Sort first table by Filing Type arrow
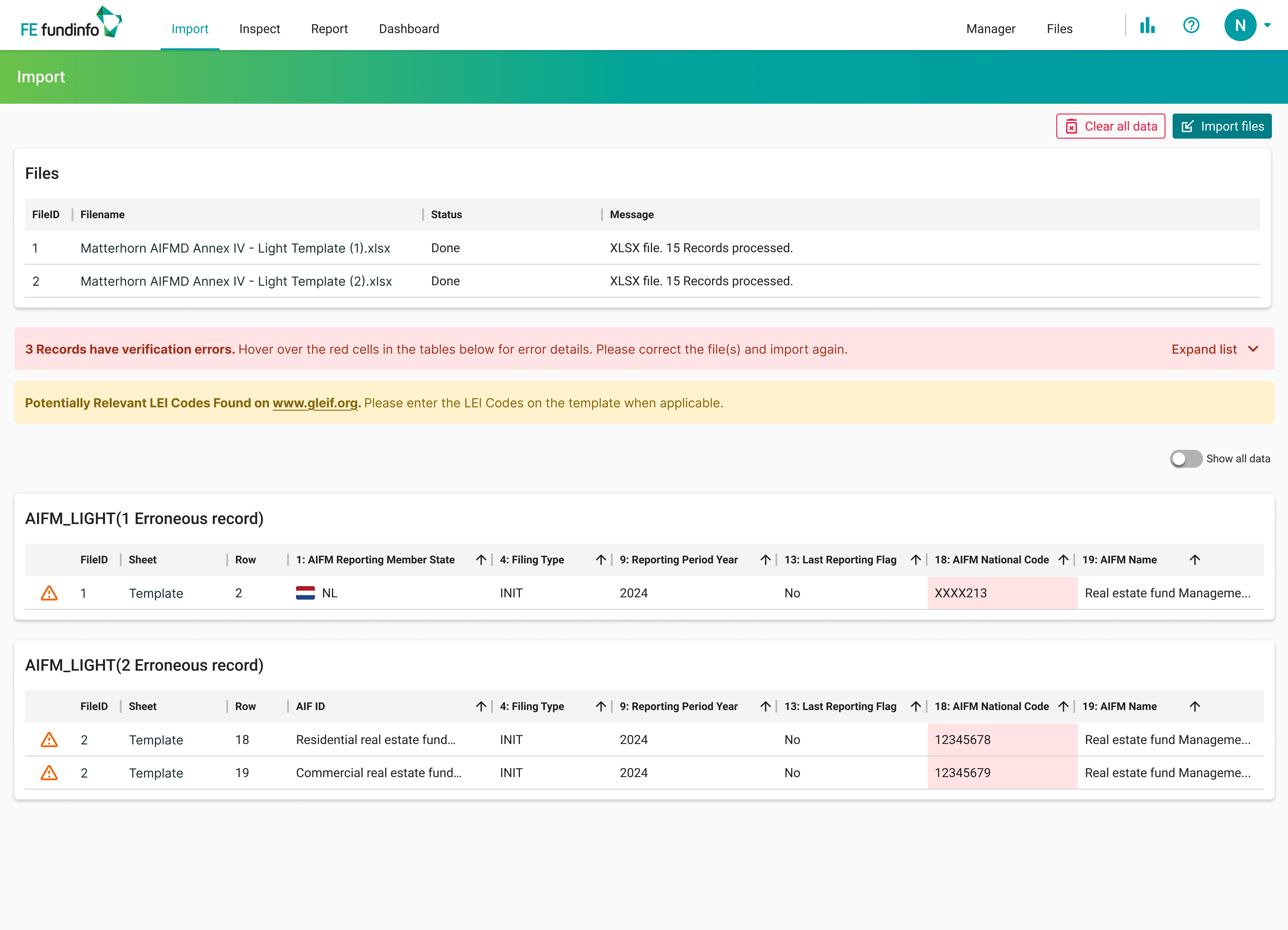 601,560
